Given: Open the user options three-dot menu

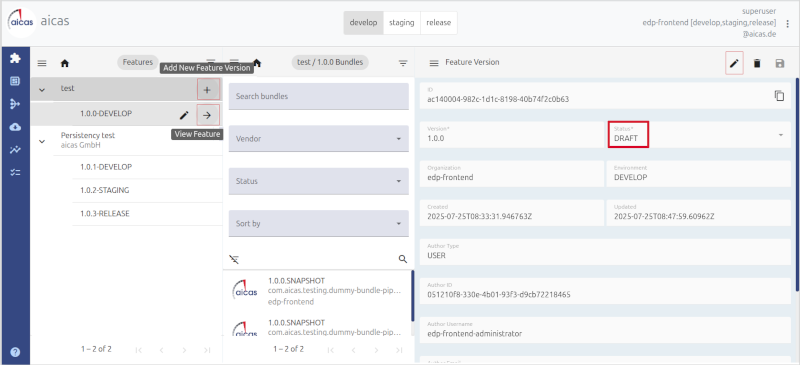Looking at the screenshot, I should click(787, 23).
